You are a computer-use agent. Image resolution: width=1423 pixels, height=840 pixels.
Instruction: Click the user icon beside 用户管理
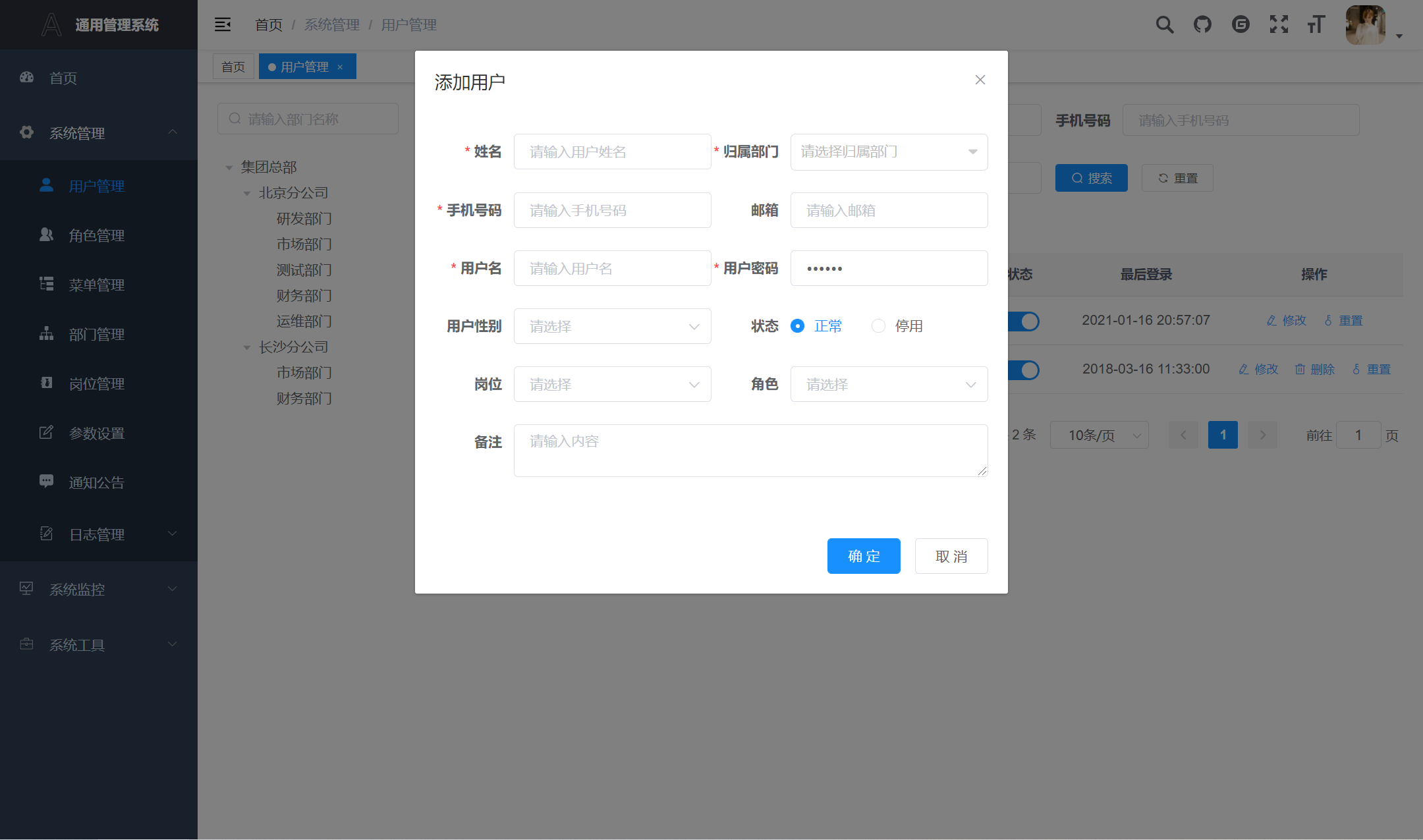click(46, 185)
